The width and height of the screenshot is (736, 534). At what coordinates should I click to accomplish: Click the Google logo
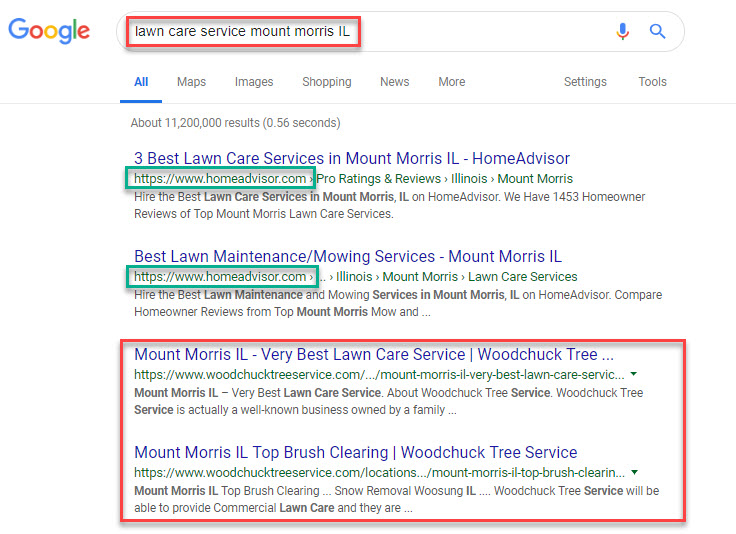(49, 31)
